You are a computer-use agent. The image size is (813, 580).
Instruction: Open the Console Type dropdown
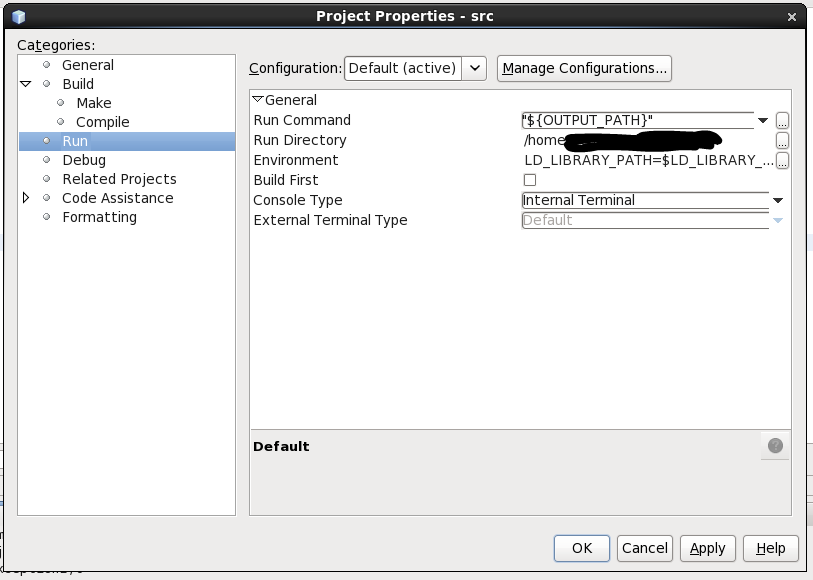[x=777, y=200]
